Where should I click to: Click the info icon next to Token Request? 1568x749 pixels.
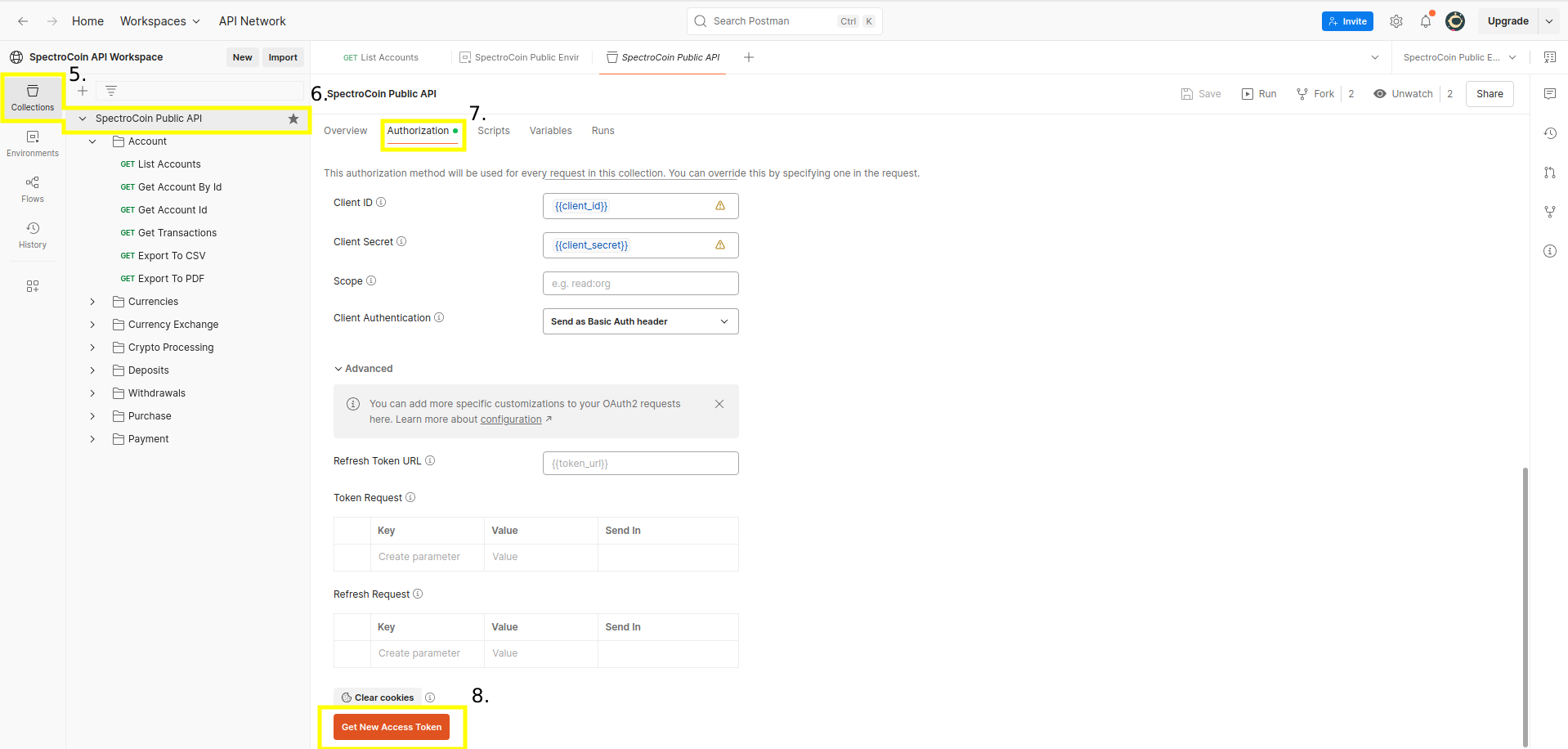coord(410,498)
